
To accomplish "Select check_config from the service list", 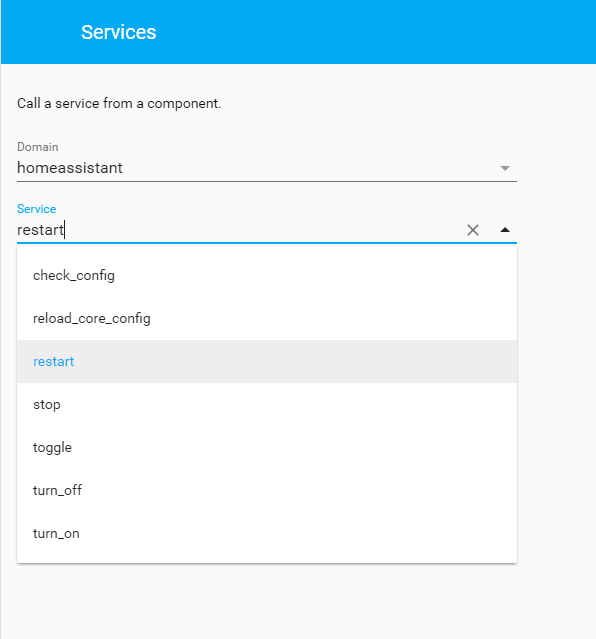I will click(x=267, y=276).
